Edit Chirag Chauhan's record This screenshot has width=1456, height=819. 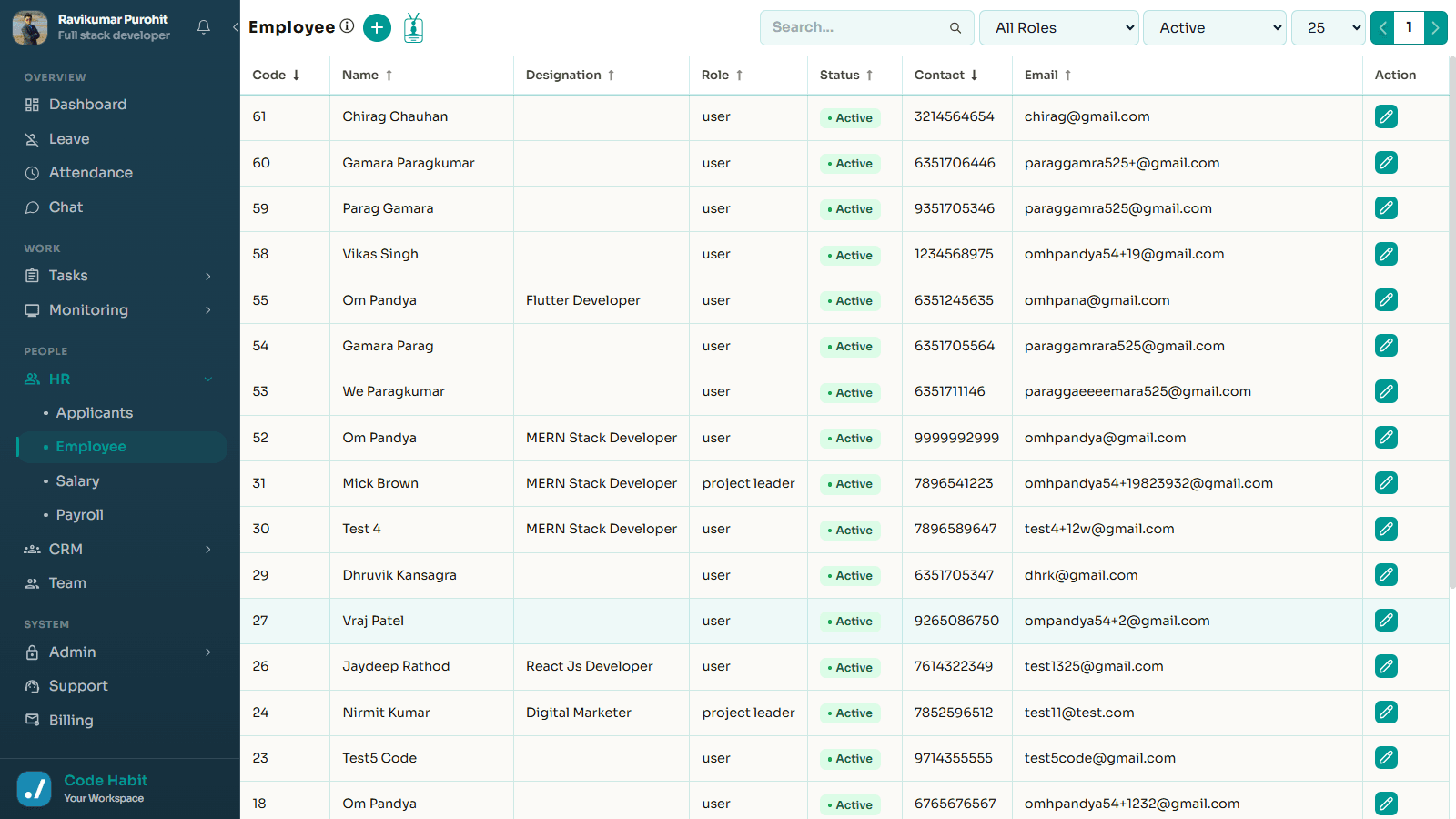tap(1386, 116)
